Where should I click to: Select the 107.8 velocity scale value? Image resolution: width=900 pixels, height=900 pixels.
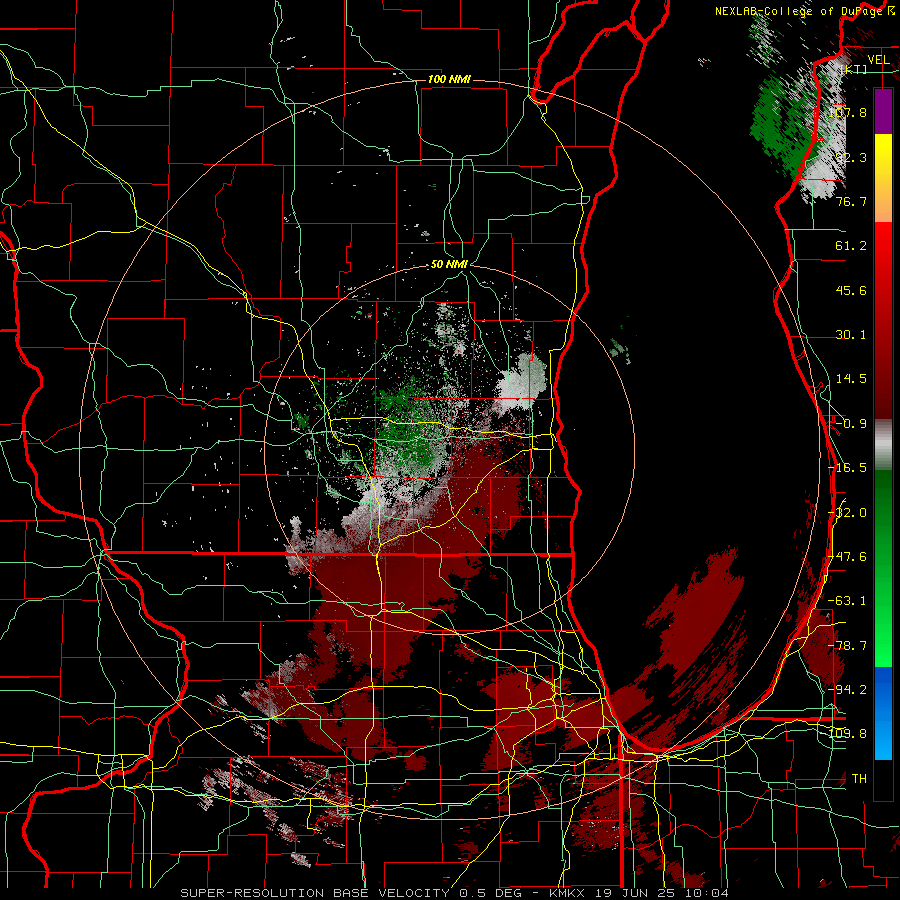coord(847,112)
